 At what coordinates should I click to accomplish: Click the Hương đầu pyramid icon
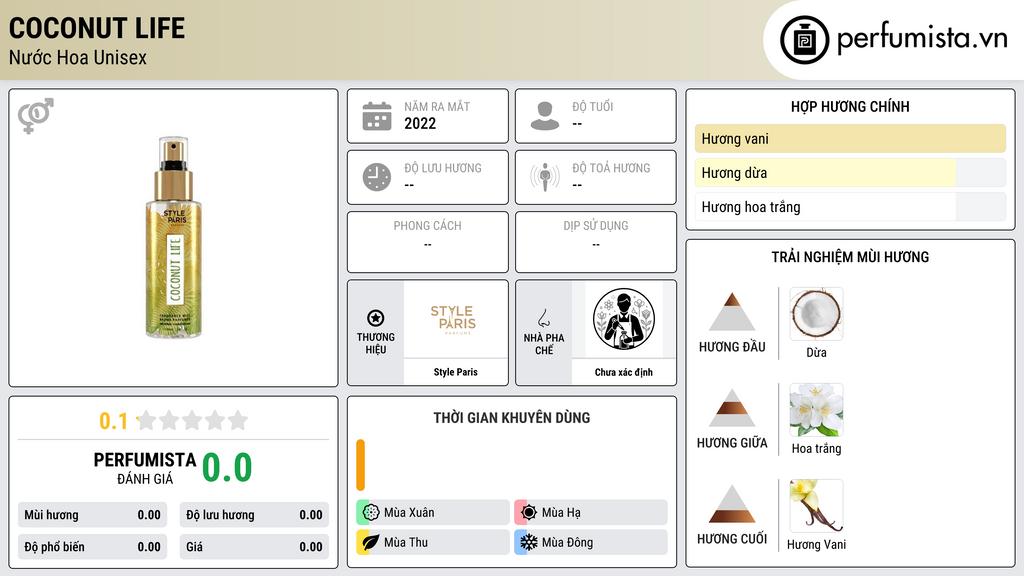732,312
